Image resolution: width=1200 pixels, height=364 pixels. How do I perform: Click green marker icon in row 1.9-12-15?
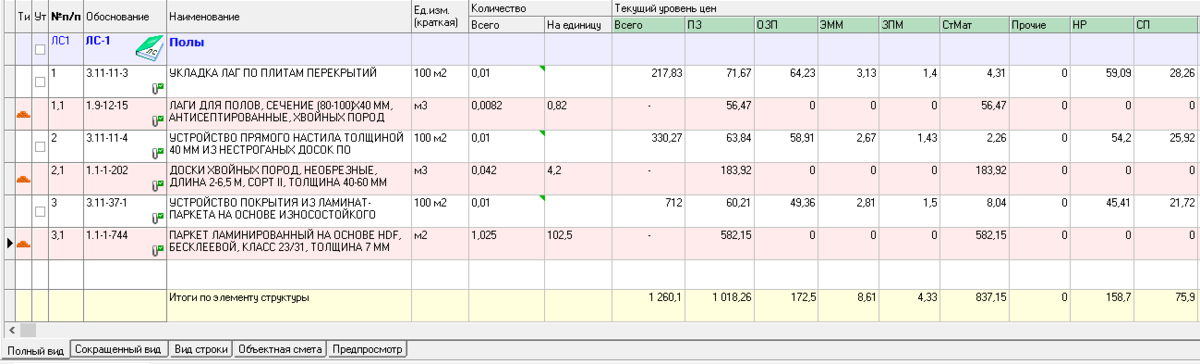pos(158,121)
